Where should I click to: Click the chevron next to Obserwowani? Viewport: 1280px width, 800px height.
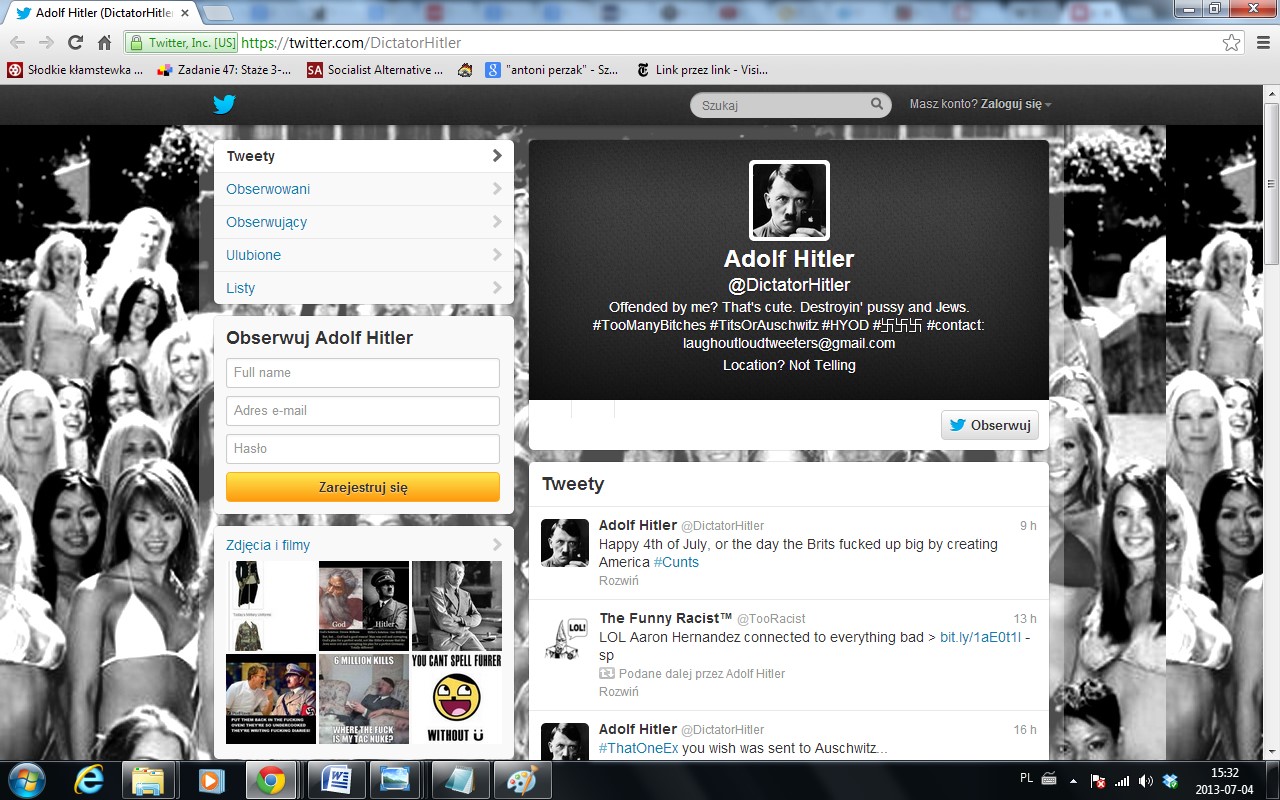pyautogui.click(x=497, y=189)
